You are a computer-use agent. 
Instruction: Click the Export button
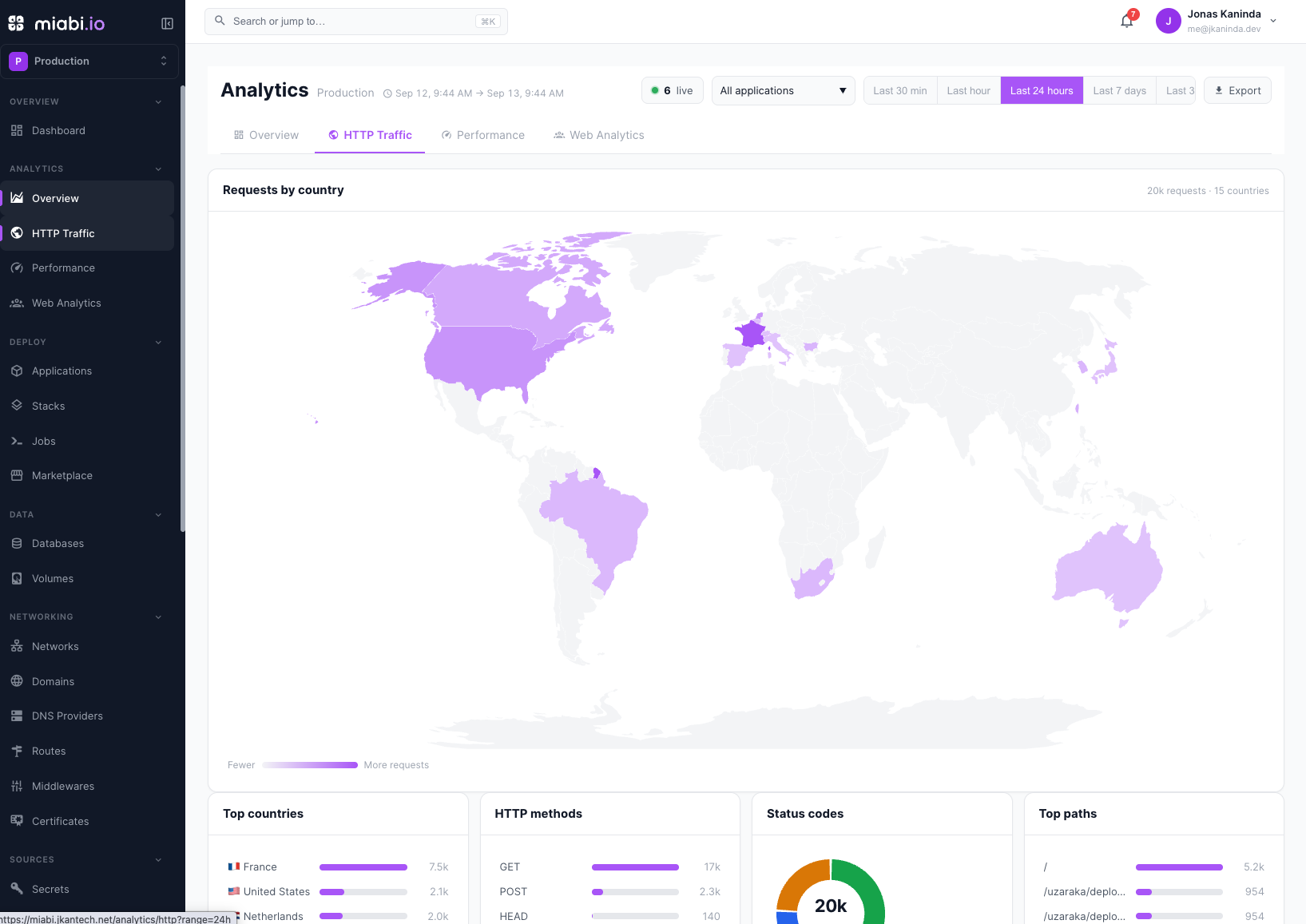click(1237, 90)
